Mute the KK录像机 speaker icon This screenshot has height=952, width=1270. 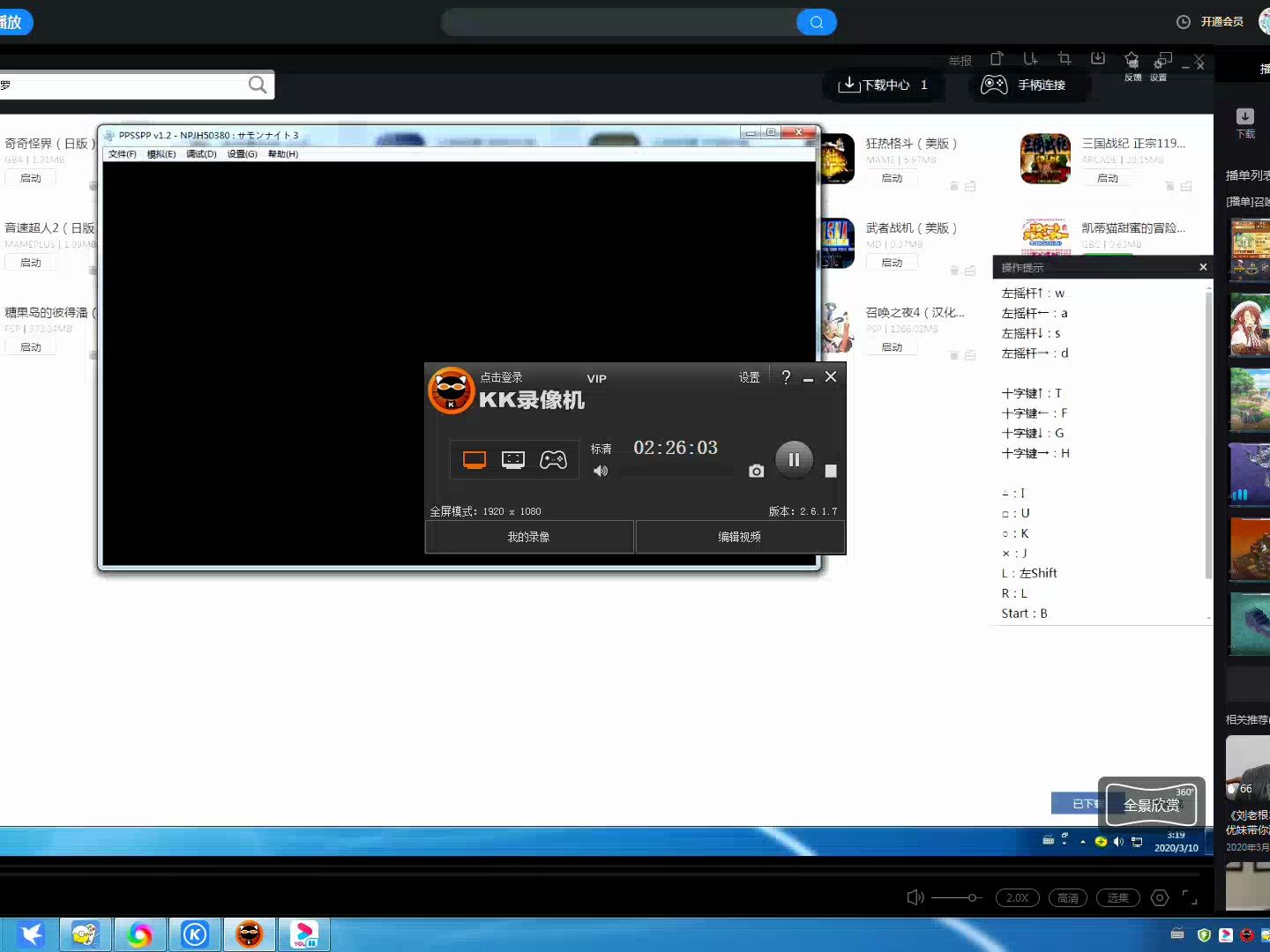[601, 471]
